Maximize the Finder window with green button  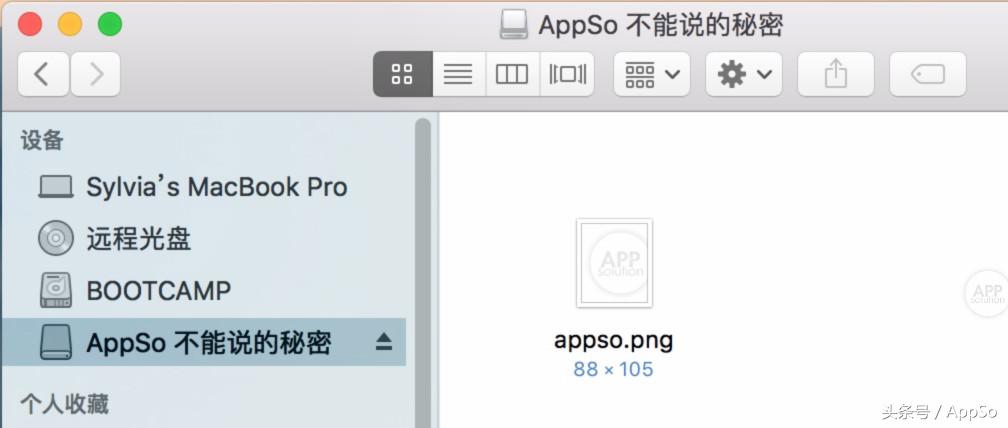pos(110,24)
